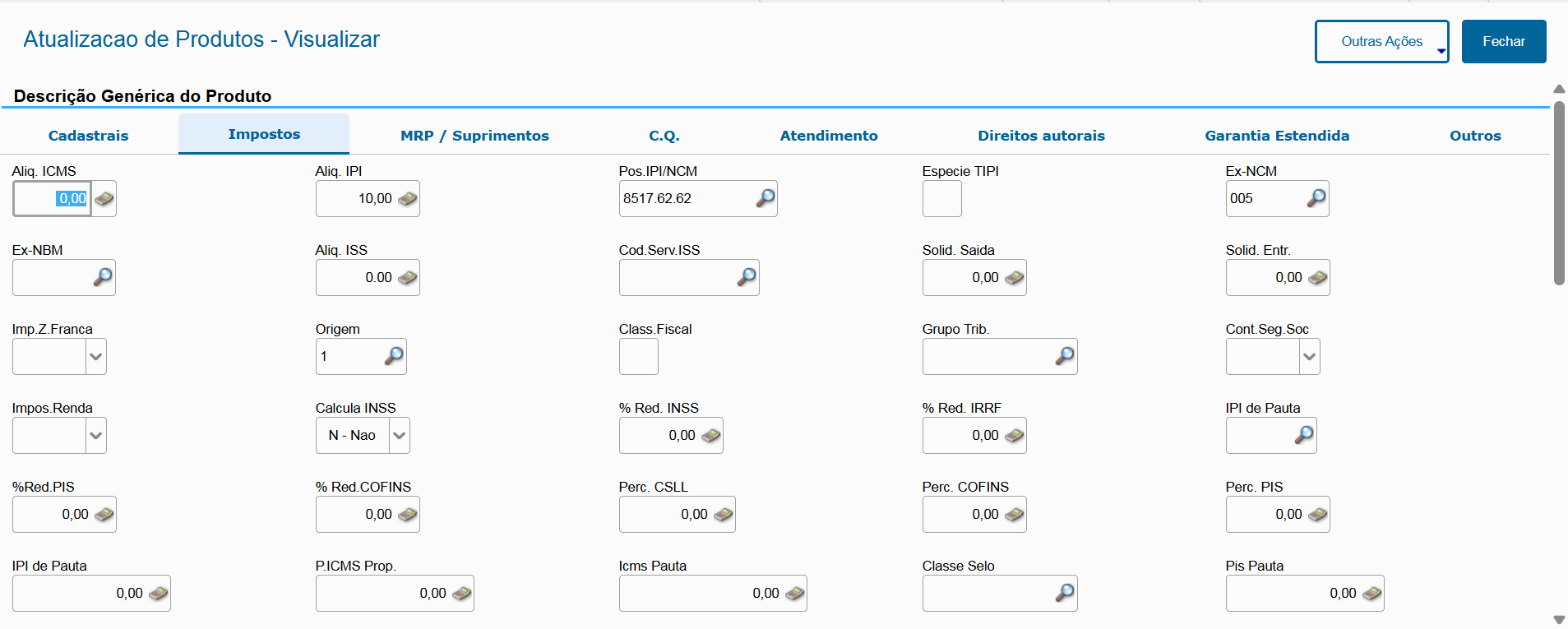Open the MRP / Suprimentos tab
The image size is (1568, 629).
coord(474,136)
